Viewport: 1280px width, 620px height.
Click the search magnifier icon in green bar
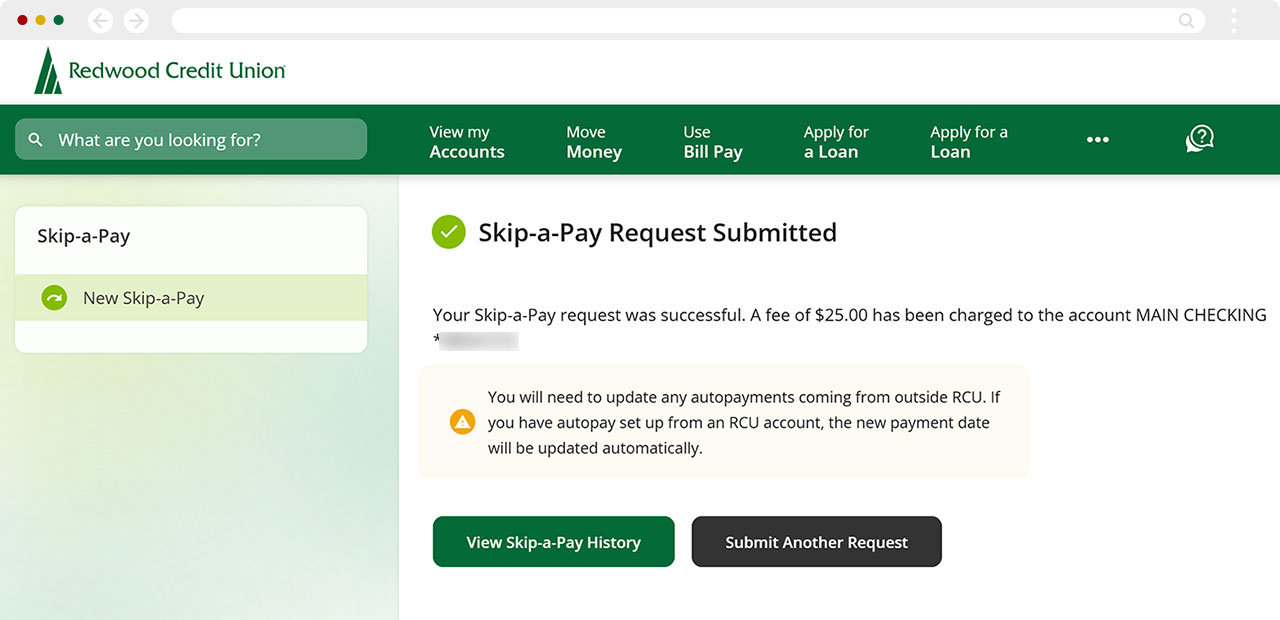[36, 140]
